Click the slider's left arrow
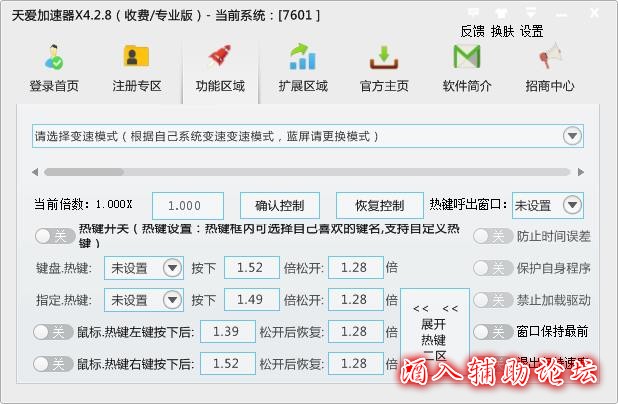Screen dimensions: 618x404 tap(35, 172)
